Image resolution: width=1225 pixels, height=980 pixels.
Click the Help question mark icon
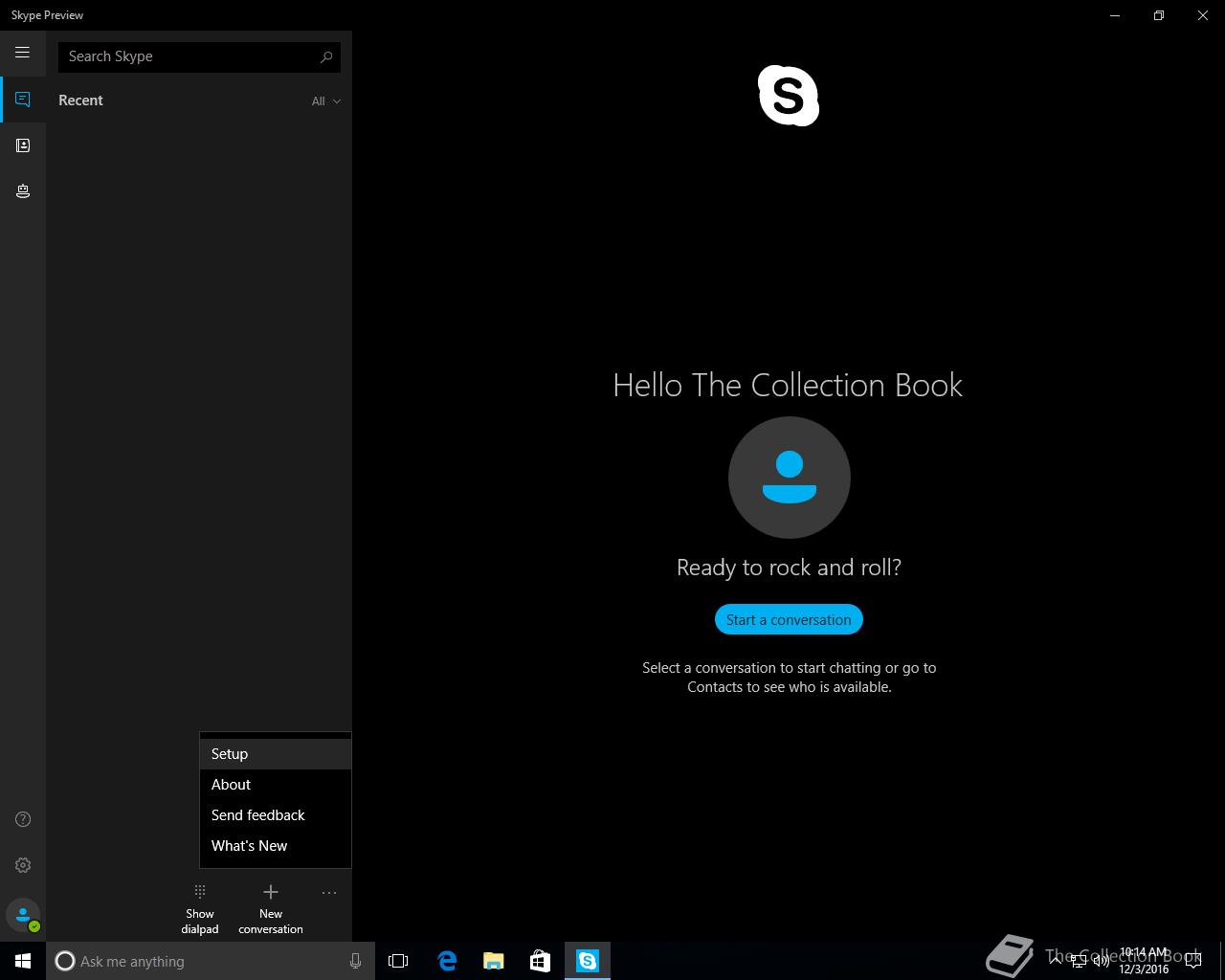(23, 819)
